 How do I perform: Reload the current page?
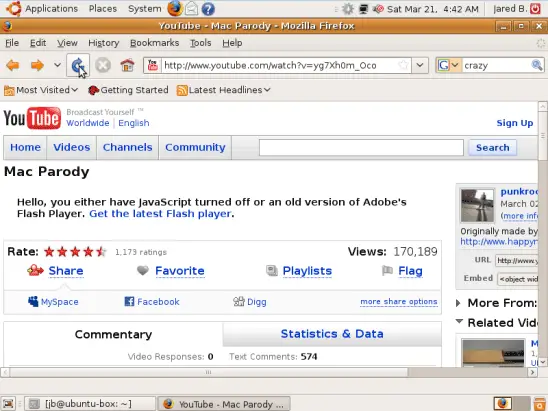coord(78,65)
